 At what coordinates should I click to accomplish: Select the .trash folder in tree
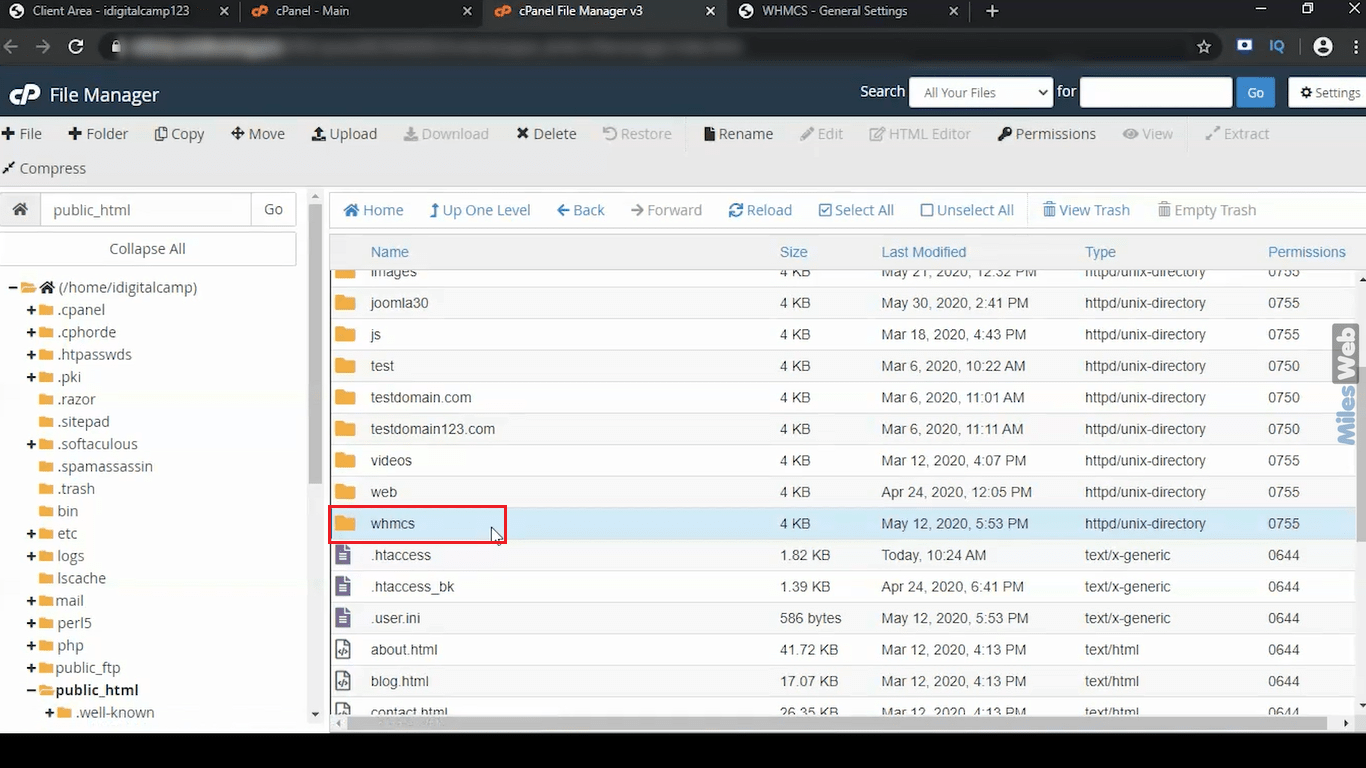pos(76,489)
